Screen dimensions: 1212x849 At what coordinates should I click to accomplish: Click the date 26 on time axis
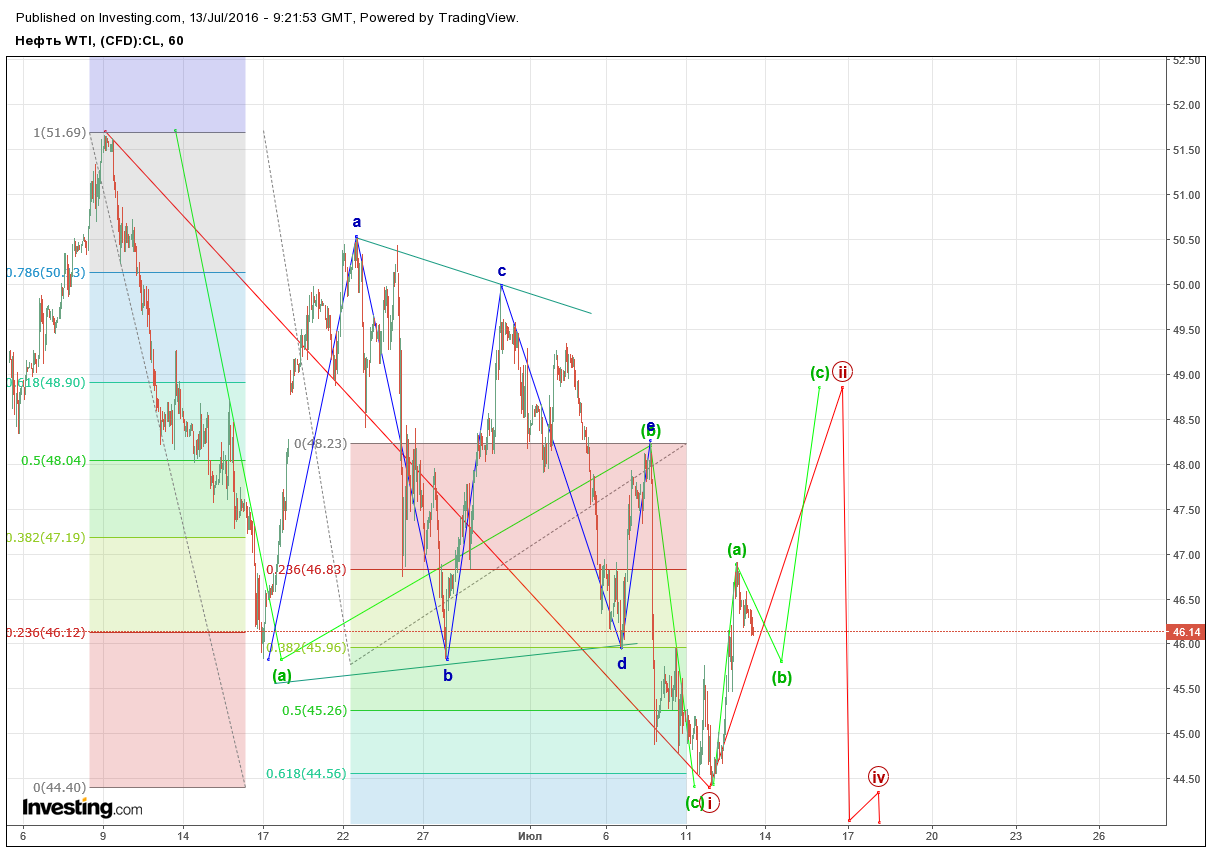pos(1098,835)
